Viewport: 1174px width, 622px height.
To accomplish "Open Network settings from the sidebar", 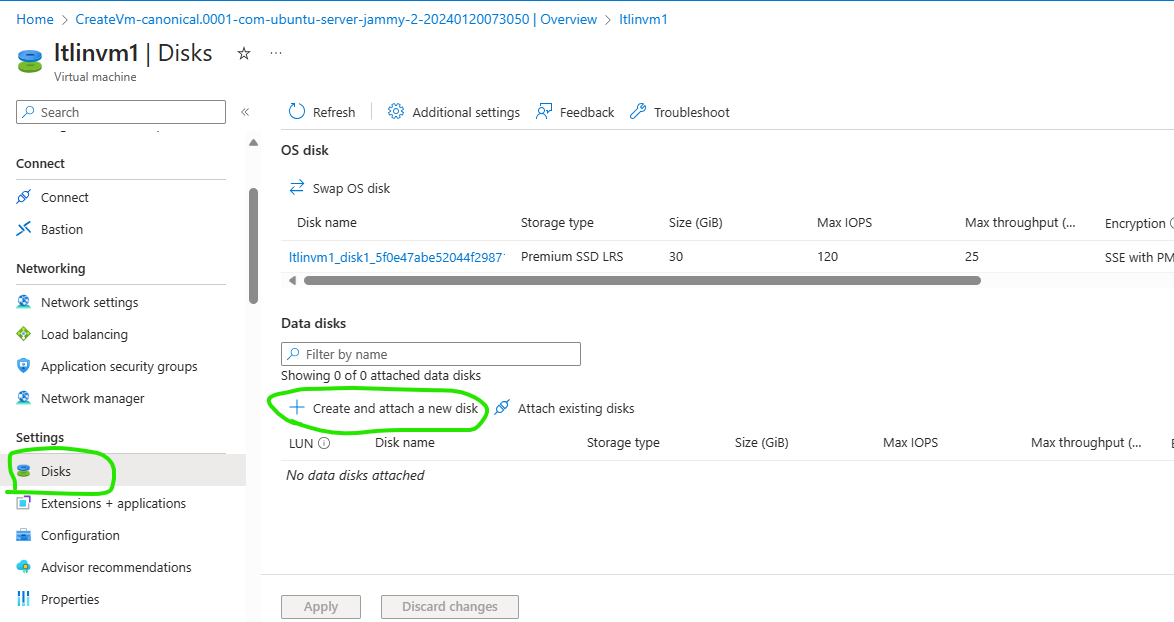I will coord(23,301).
